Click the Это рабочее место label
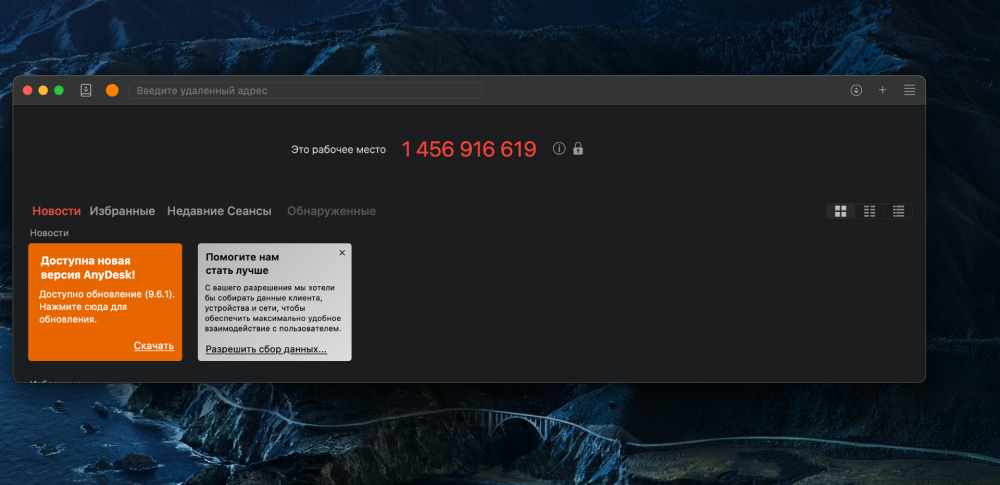The height and width of the screenshot is (485, 1000). coord(339,150)
